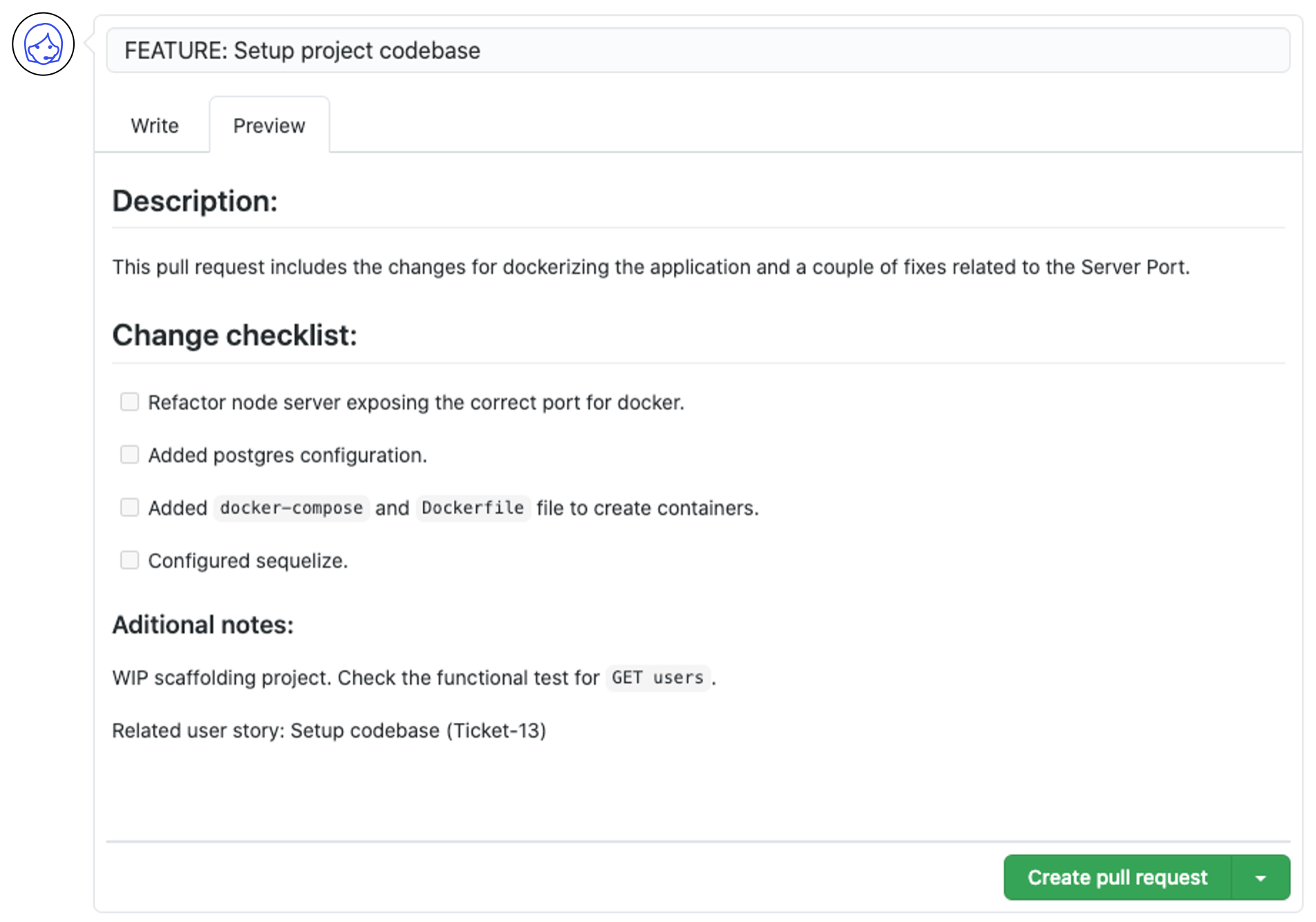Toggle the docker-compose and Dockerfile checkbox
The height and width of the screenshot is (922, 1316).
(129, 507)
